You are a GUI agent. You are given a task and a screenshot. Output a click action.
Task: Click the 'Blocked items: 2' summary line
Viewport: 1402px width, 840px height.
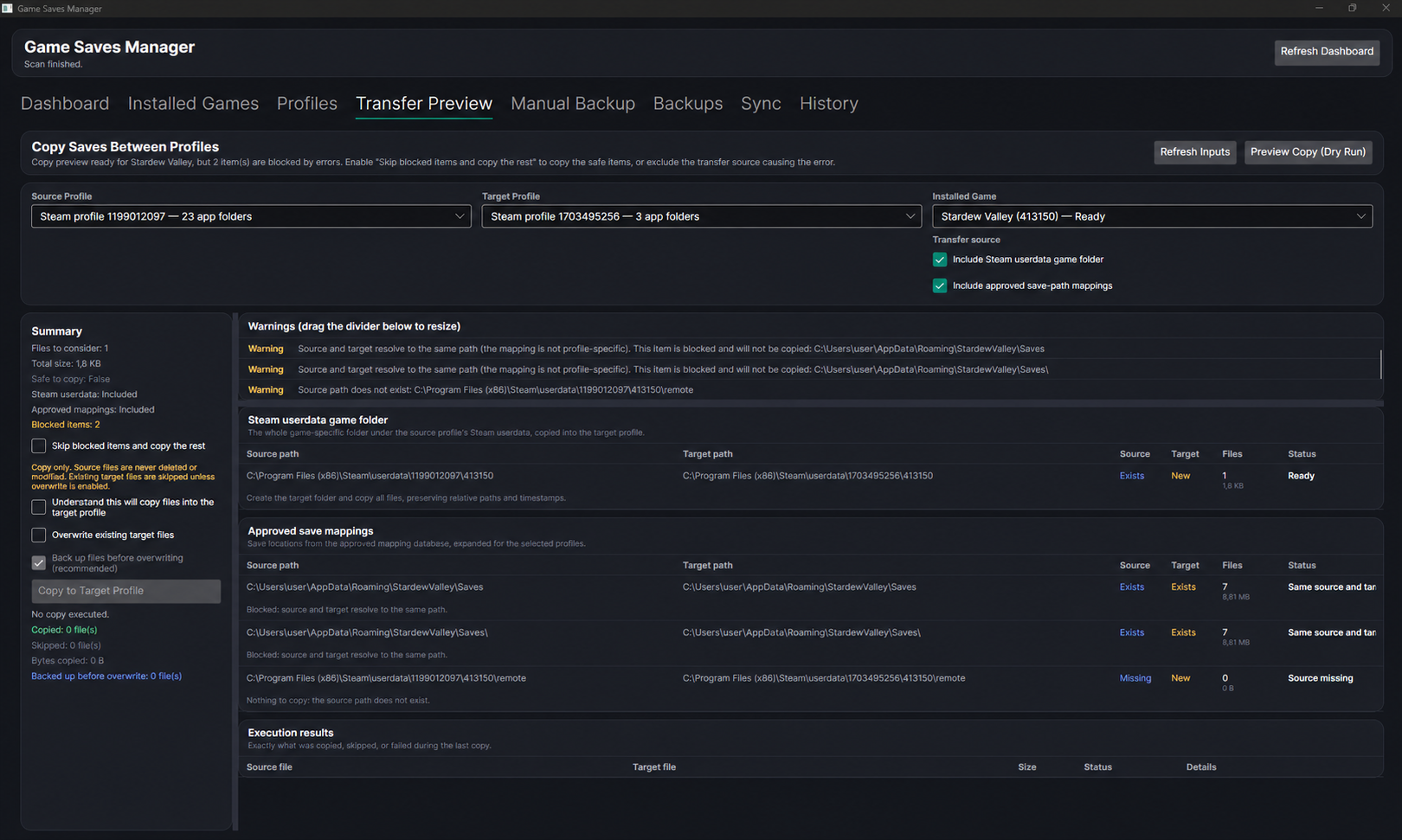tap(66, 425)
